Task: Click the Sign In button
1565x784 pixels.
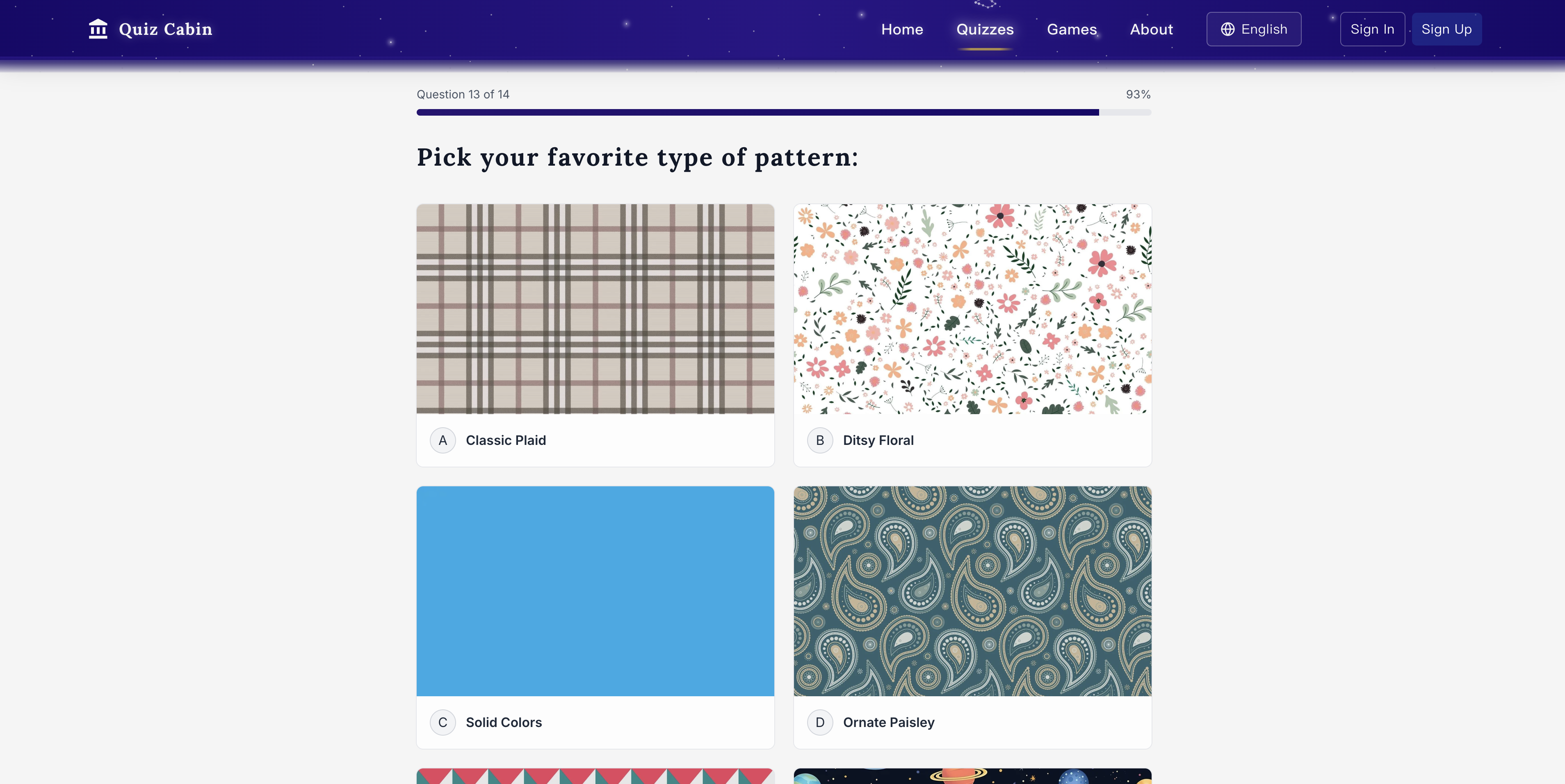Action: pos(1372,29)
